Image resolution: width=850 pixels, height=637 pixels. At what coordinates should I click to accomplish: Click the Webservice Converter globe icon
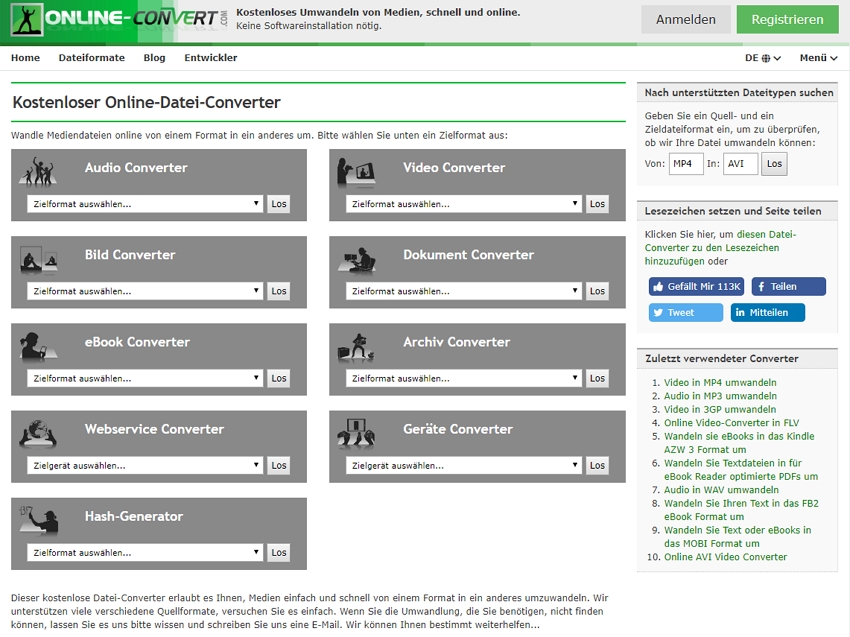[x=39, y=433]
